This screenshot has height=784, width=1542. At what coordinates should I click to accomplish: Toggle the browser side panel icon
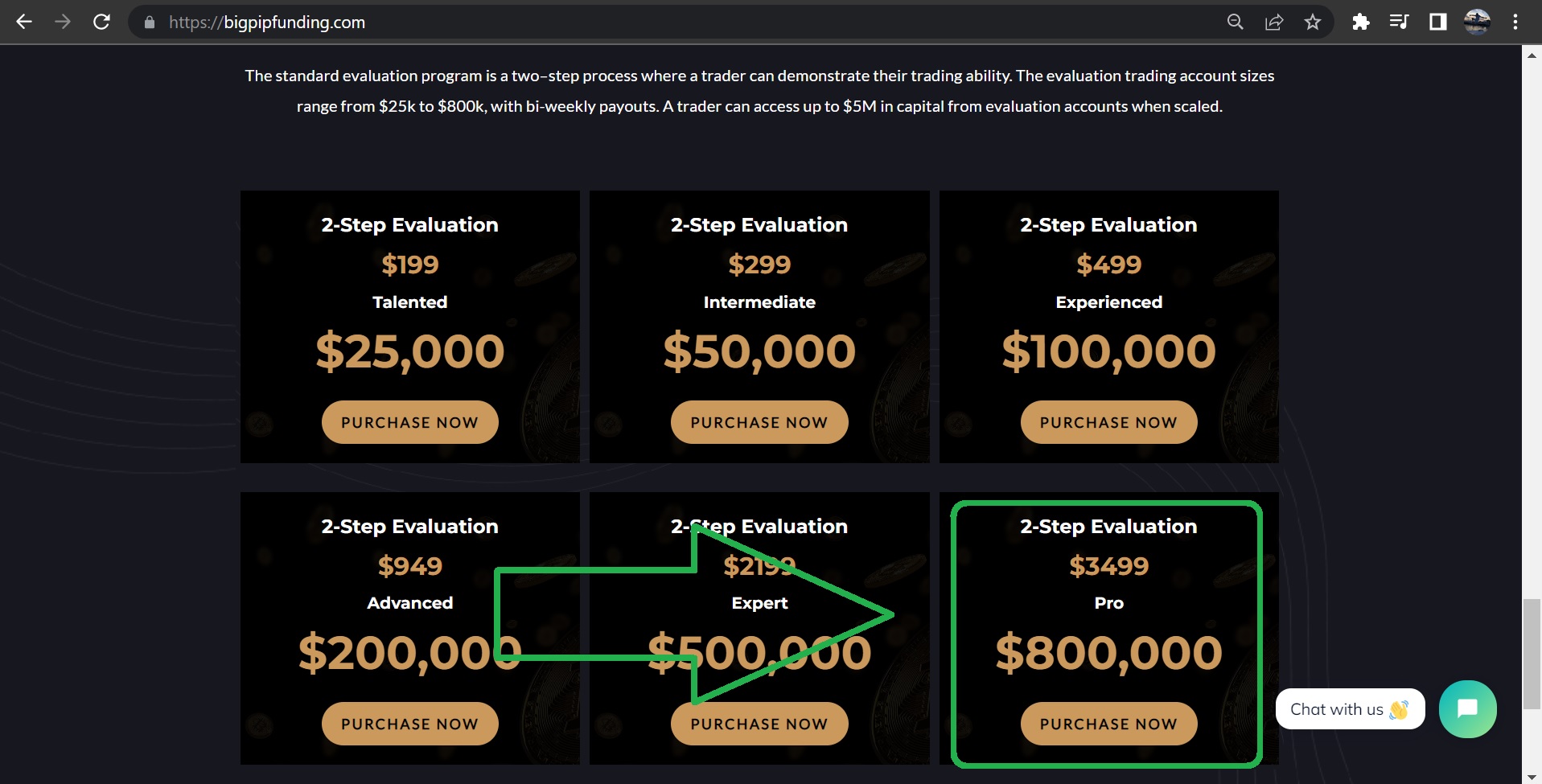[1437, 22]
